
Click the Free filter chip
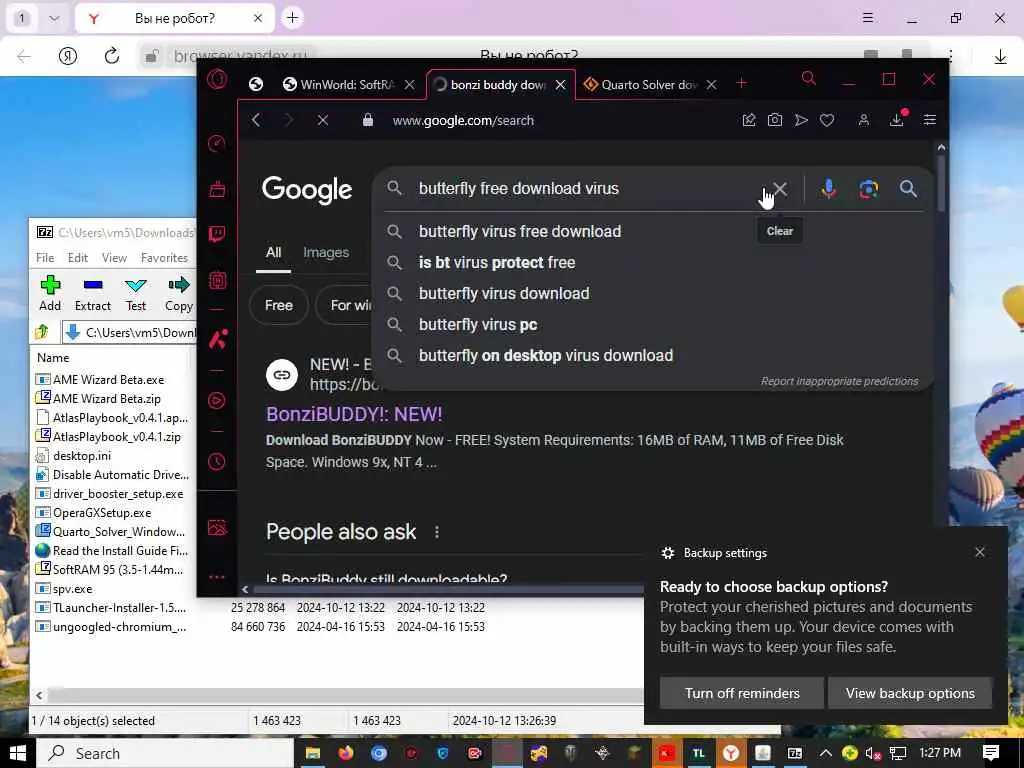click(x=279, y=305)
